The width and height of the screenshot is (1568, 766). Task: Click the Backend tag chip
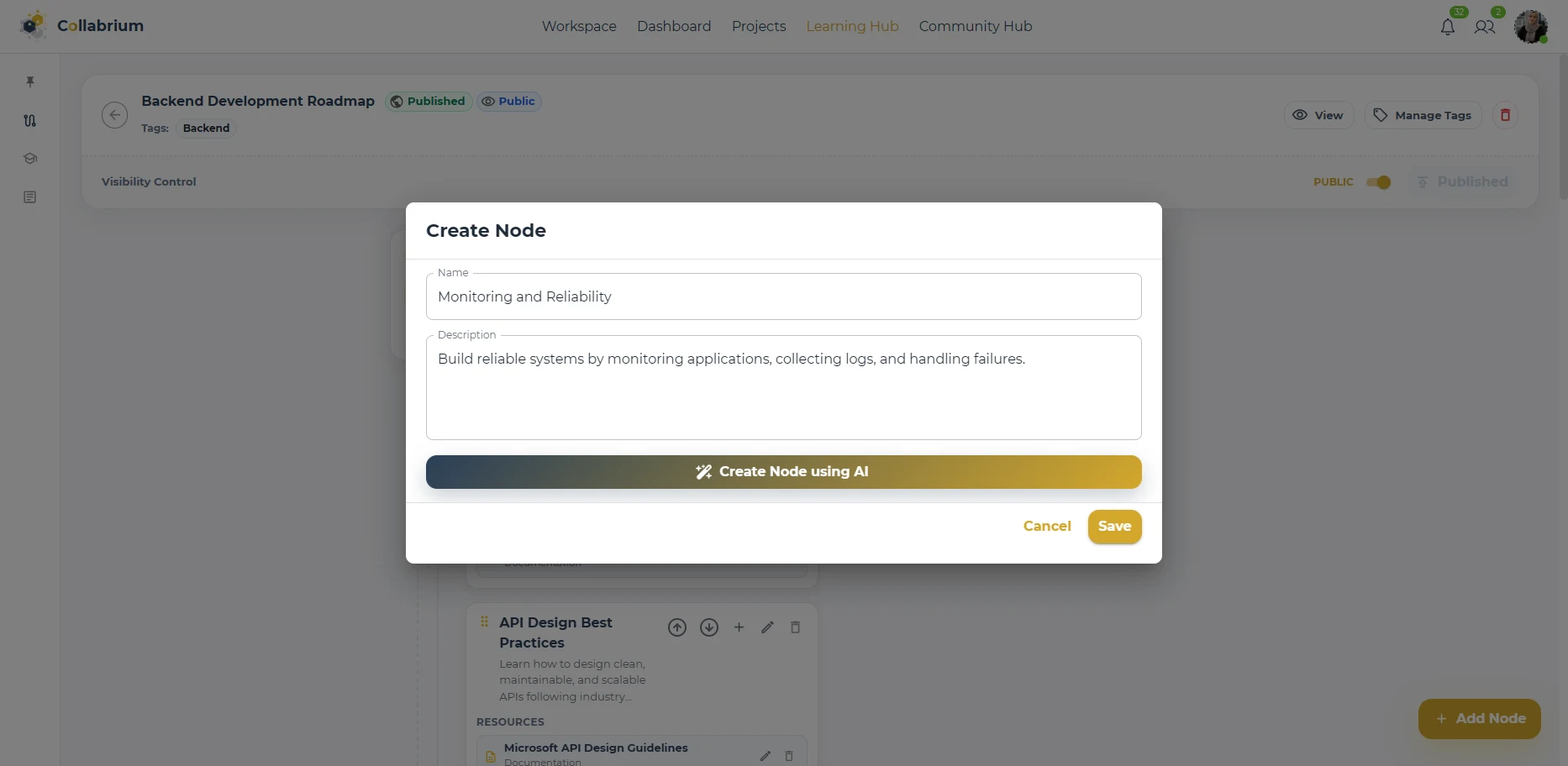(206, 129)
